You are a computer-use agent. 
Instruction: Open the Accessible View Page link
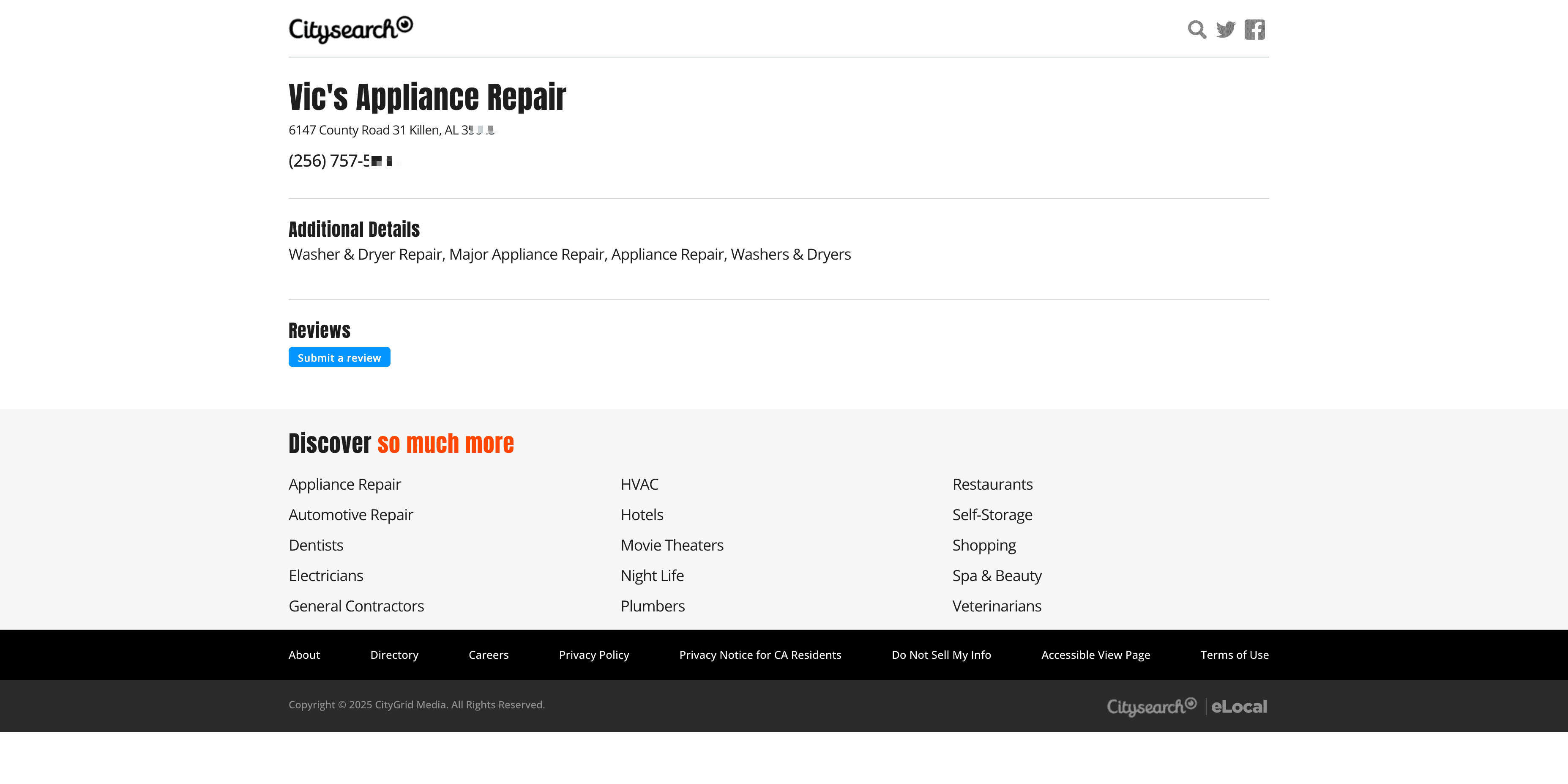[x=1095, y=655]
